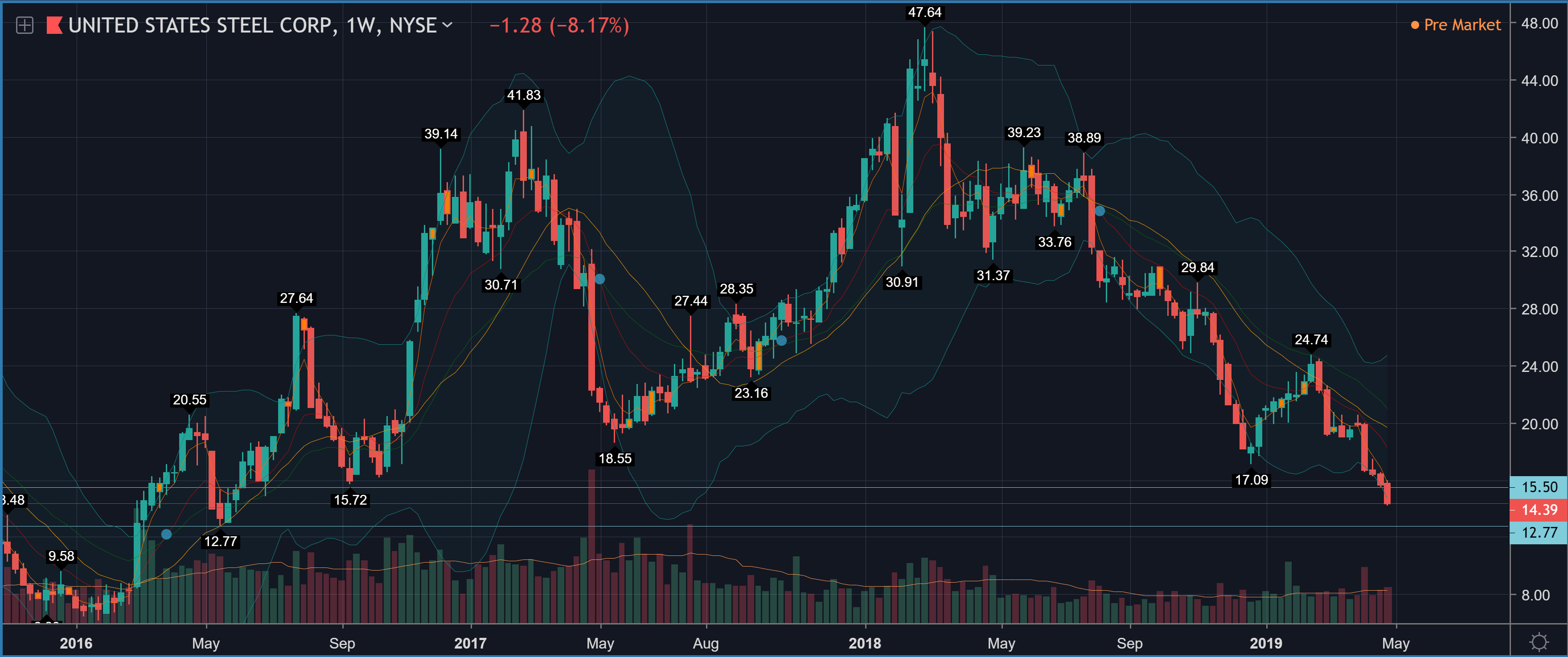
Task: Click the Pre Market status label
Action: [x=1462, y=25]
